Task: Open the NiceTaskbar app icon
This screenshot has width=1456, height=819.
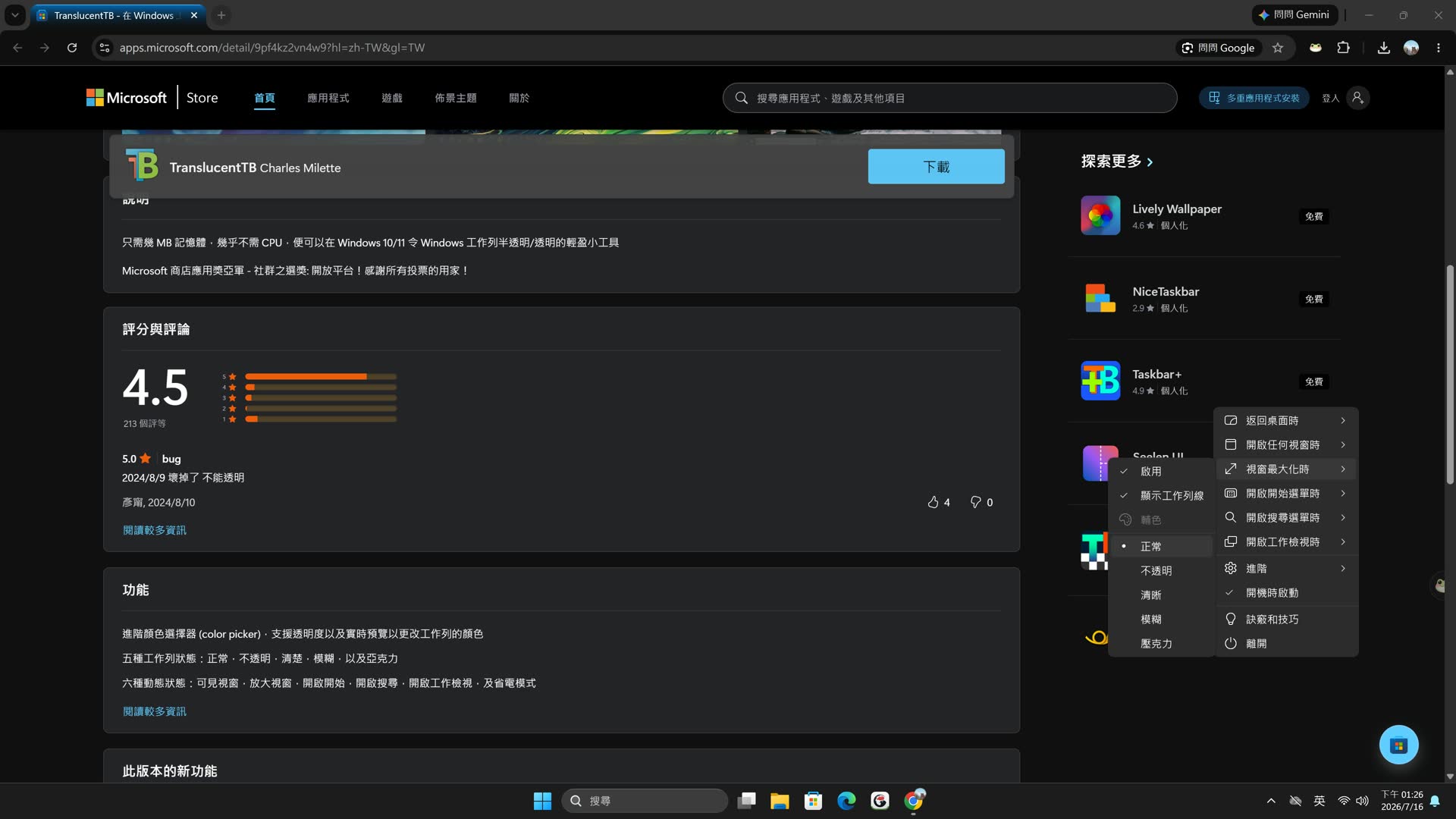Action: [x=1100, y=298]
